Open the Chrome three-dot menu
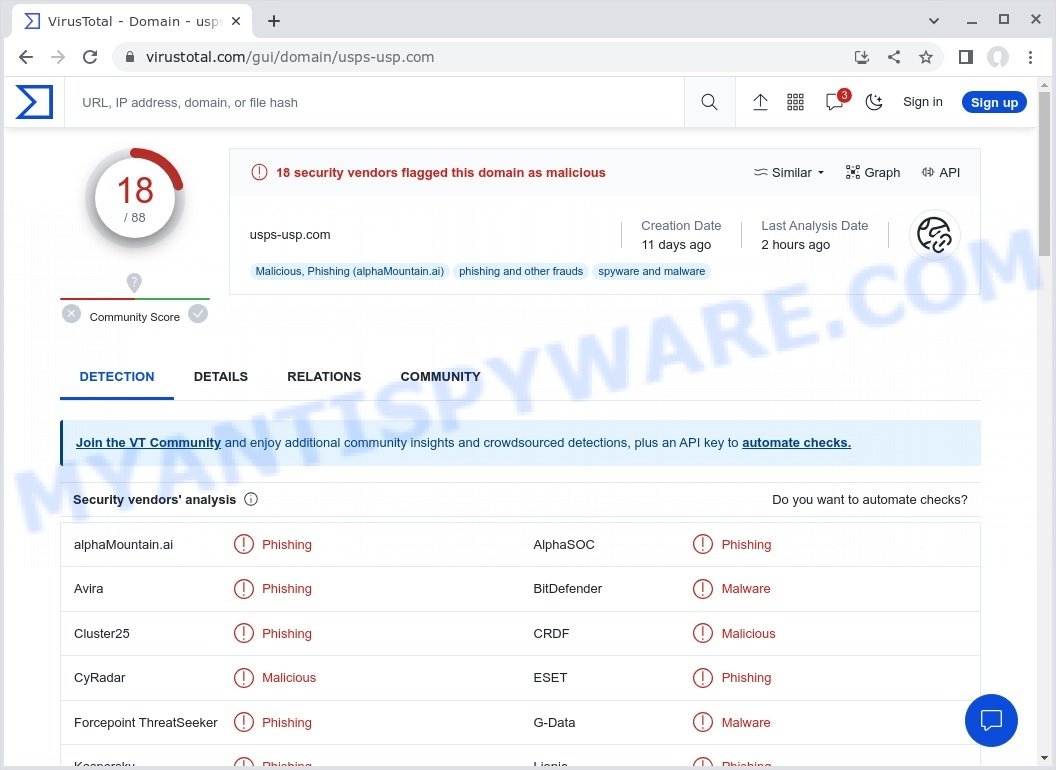1056x770 pixels. [x=1030, y=57]
